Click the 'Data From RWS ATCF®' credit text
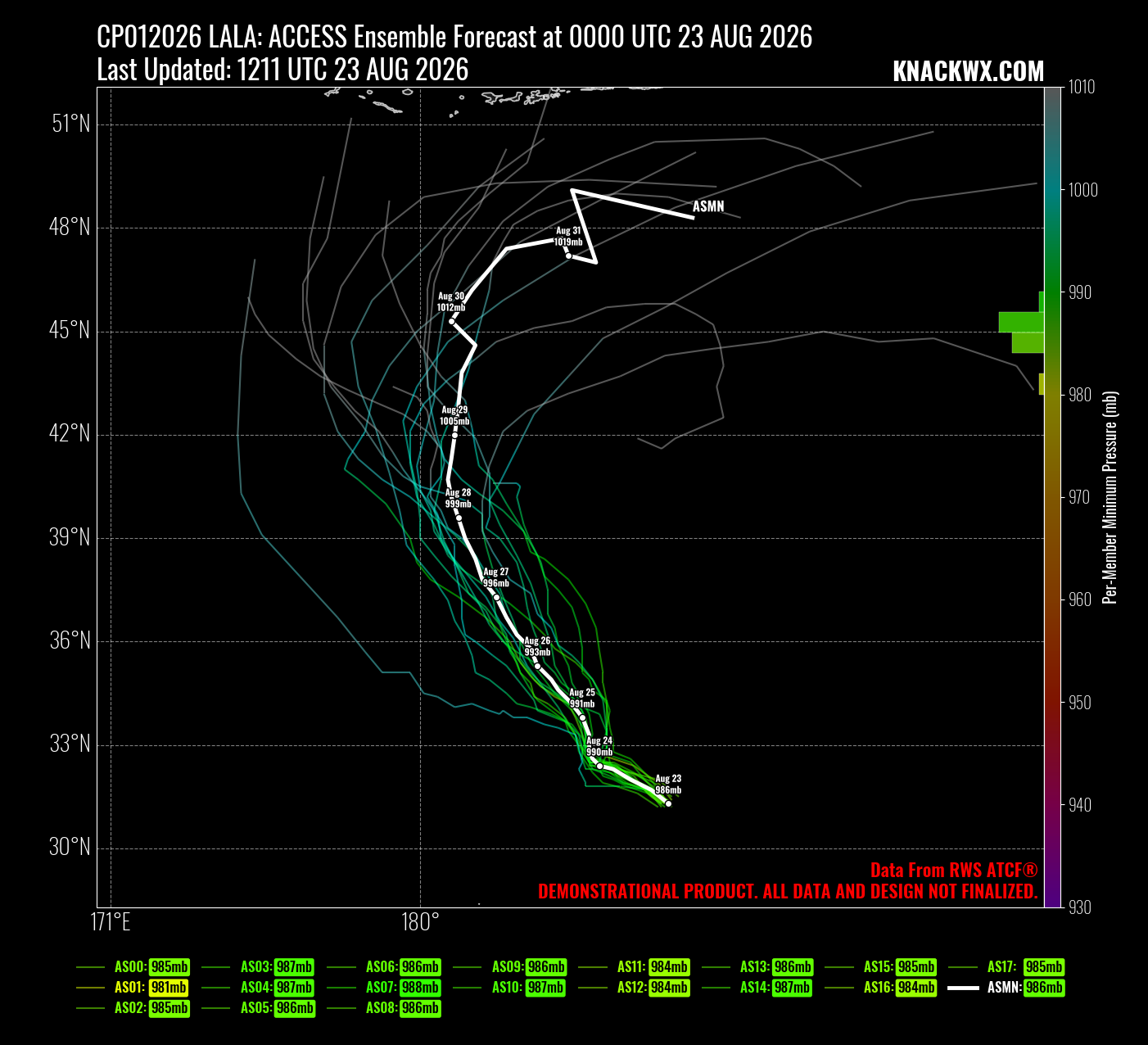This screenshot has height=1045, width=1148. click(x=954, y=871)
